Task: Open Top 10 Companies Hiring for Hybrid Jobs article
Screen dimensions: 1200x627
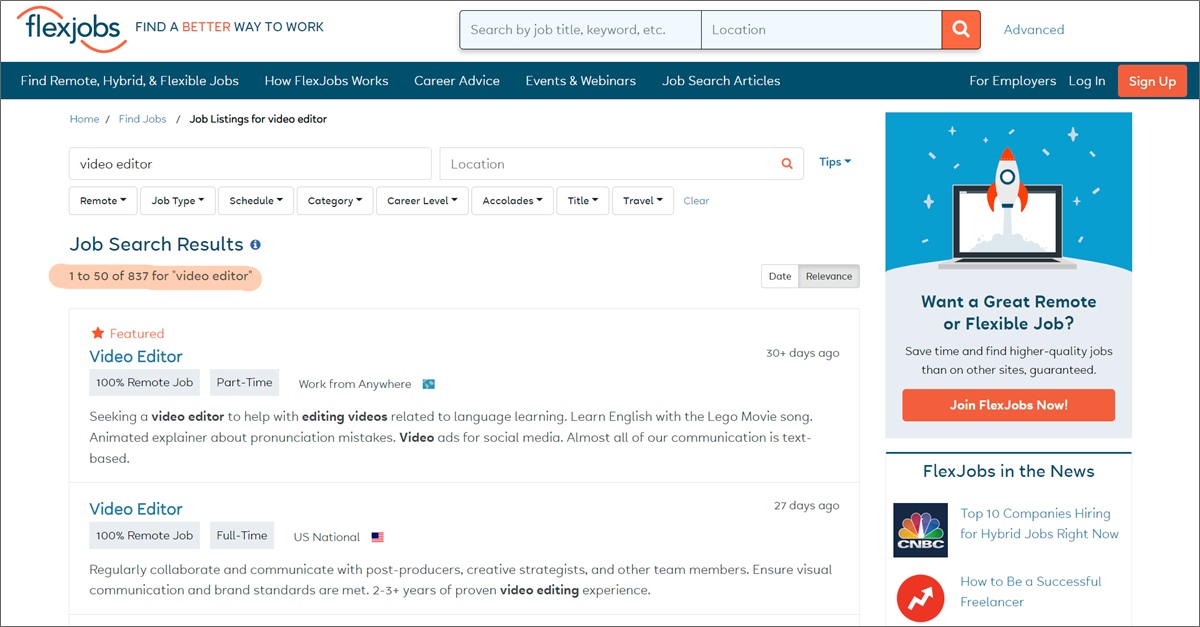Action: (x=1039, y=524)
